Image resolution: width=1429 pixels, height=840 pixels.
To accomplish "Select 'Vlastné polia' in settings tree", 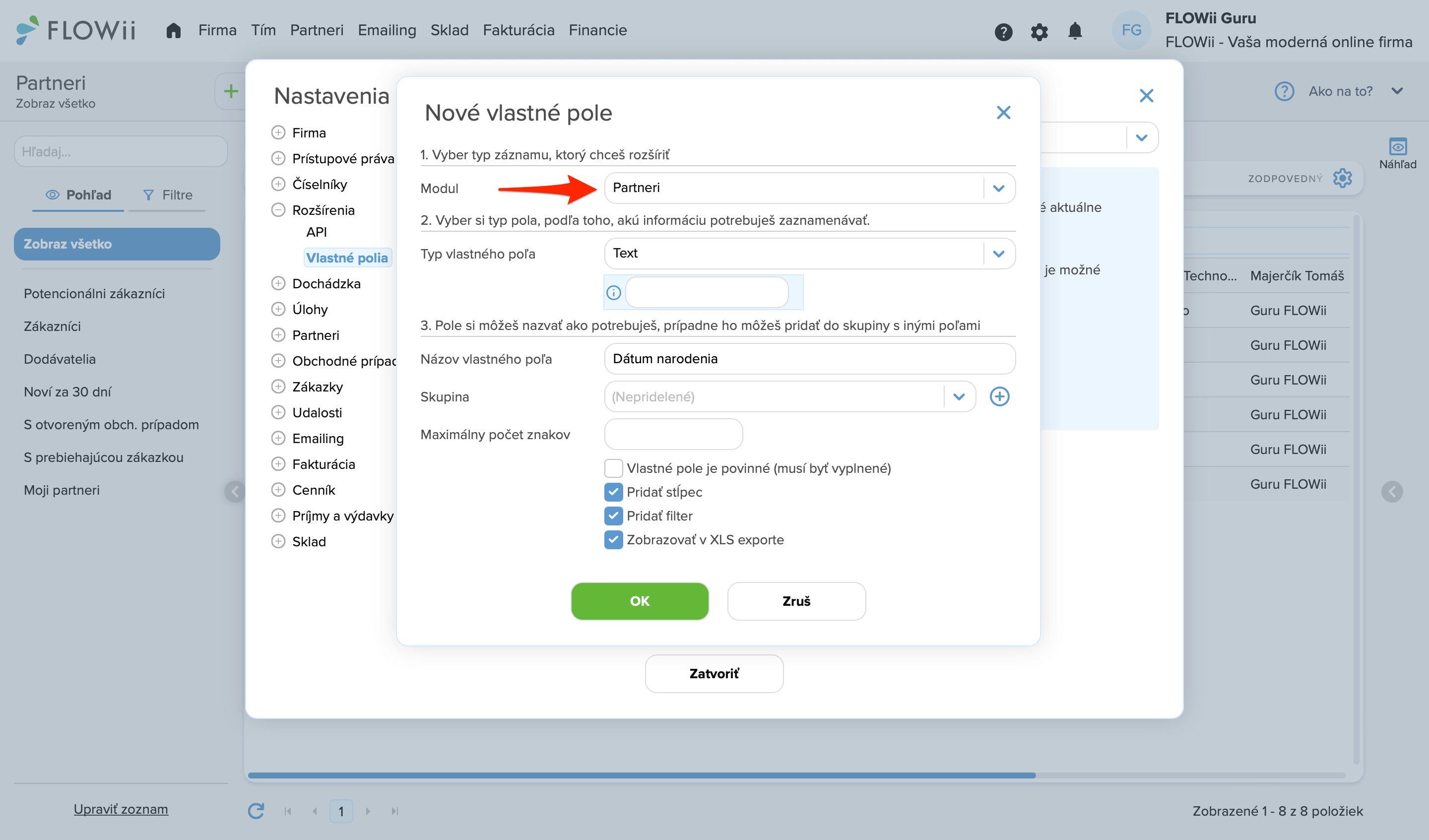I will tap(347, 258).
